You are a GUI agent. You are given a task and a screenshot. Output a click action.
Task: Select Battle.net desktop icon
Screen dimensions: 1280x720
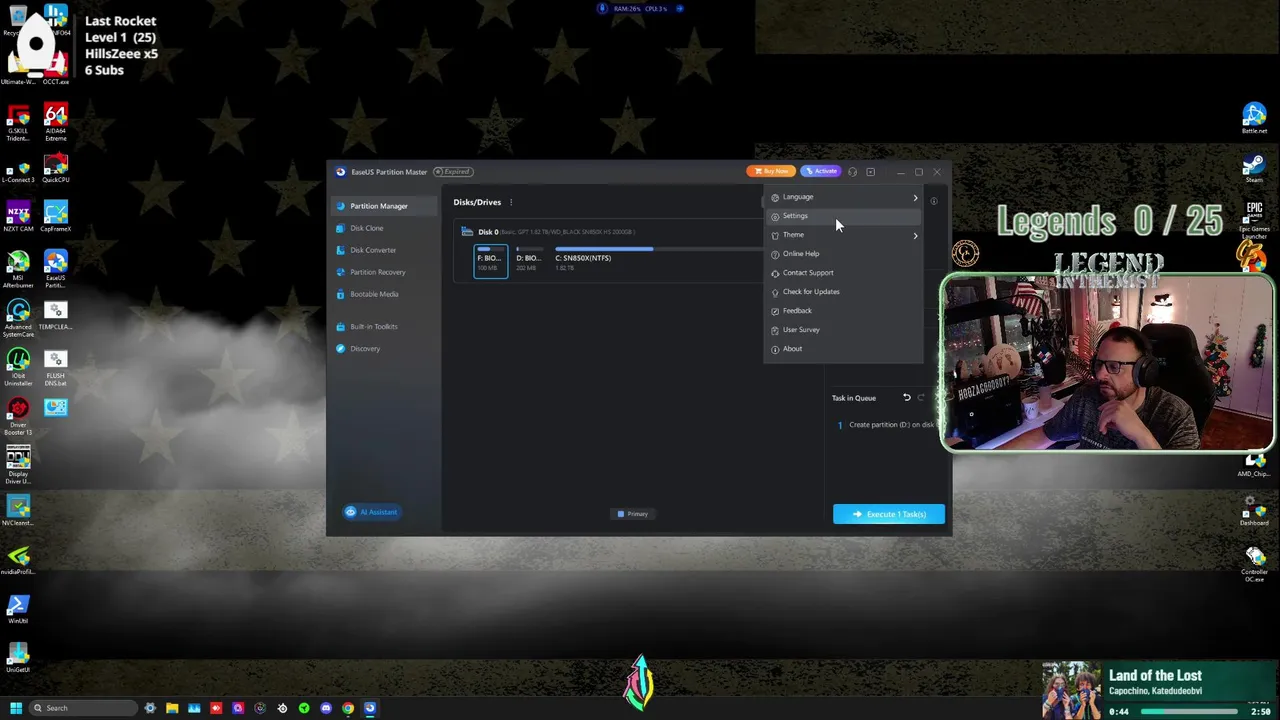click(1254, 119)
